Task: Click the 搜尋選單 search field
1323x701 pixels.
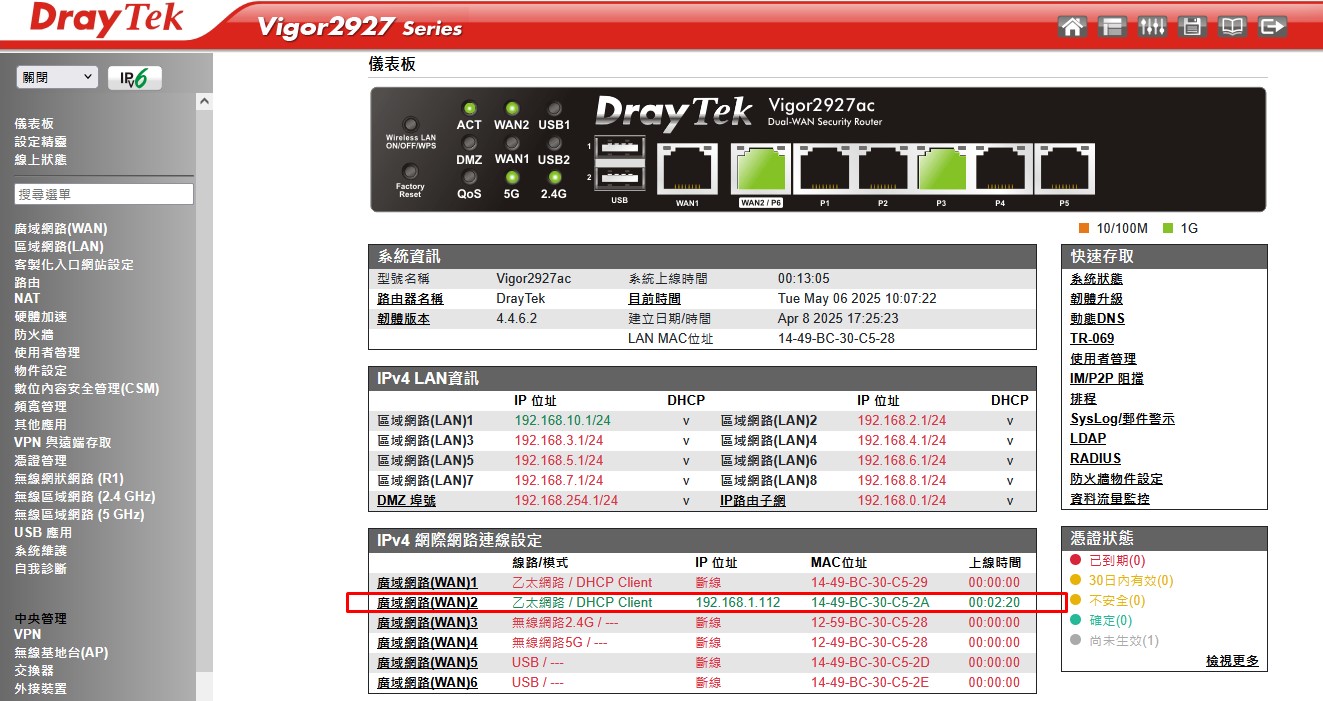Action: 104,194
